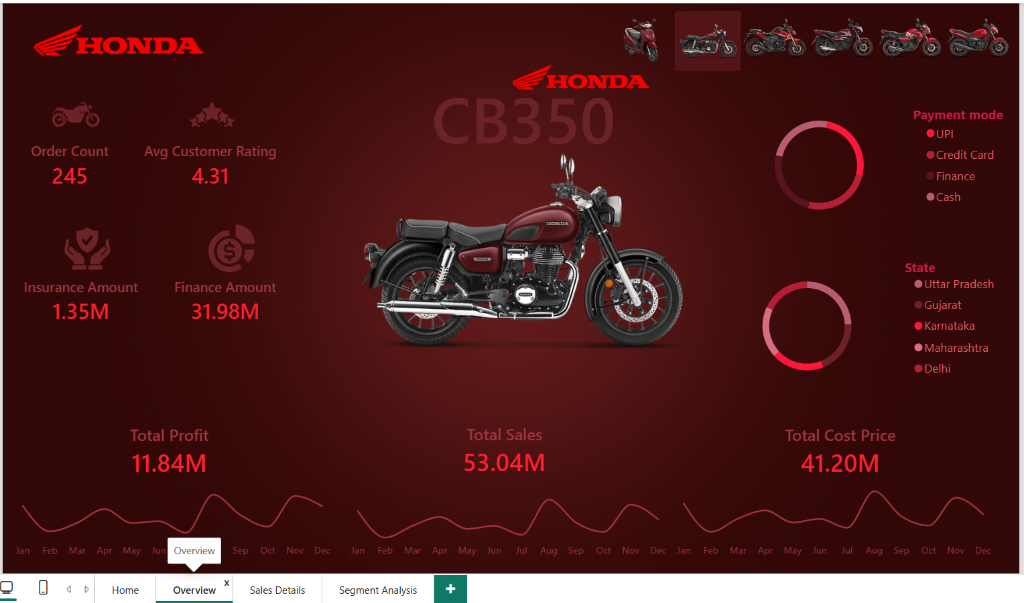Click the State donut chart
1024x603 pixels.
pyautogui.click(x=807, y=326)
